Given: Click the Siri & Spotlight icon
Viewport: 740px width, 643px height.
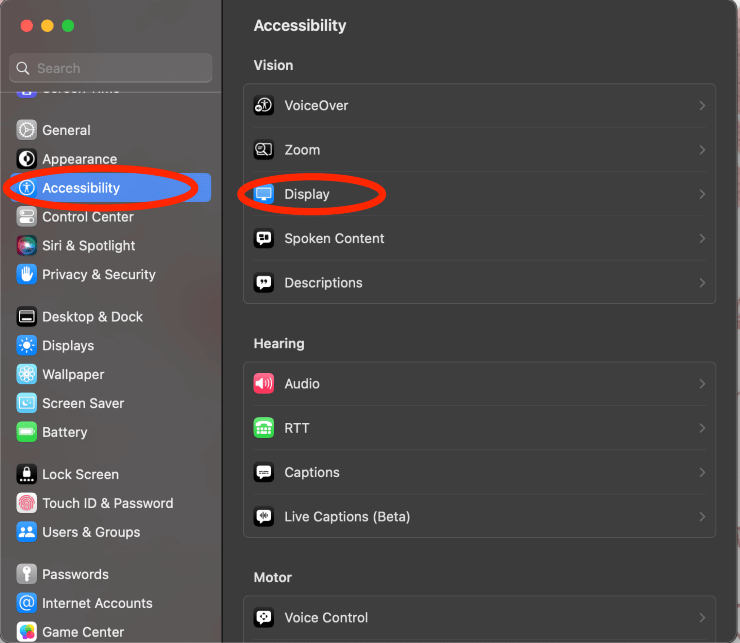Looking at the screenshot, I should 26,245.
